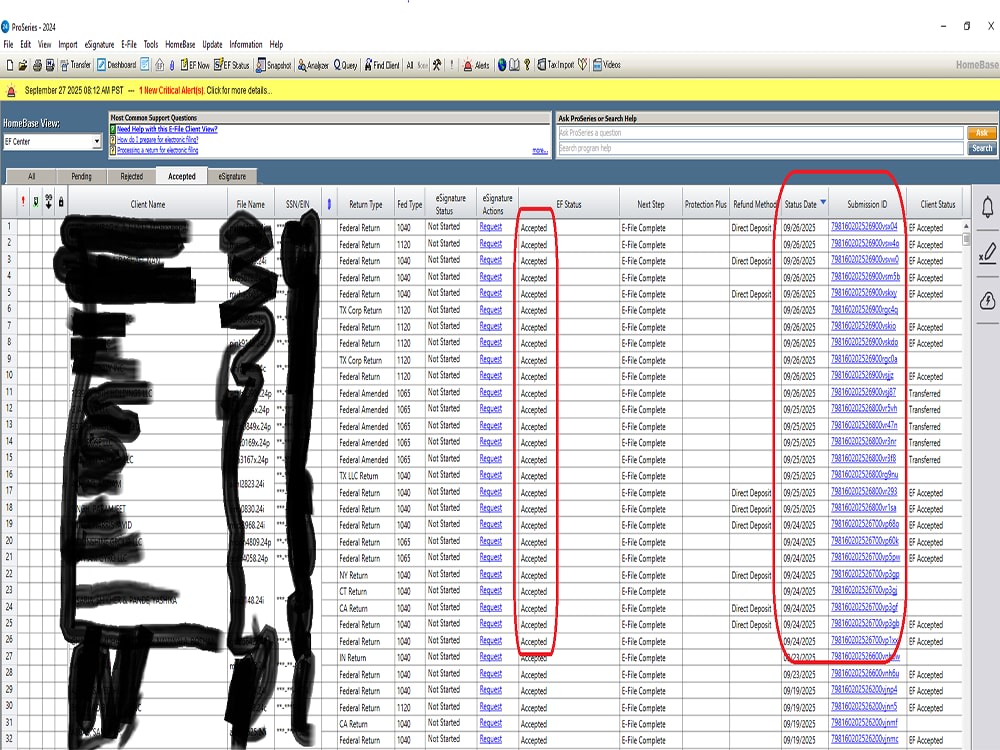Click the Submission ID column header
The image size is (1000, 750).
[x=867, y=204]
